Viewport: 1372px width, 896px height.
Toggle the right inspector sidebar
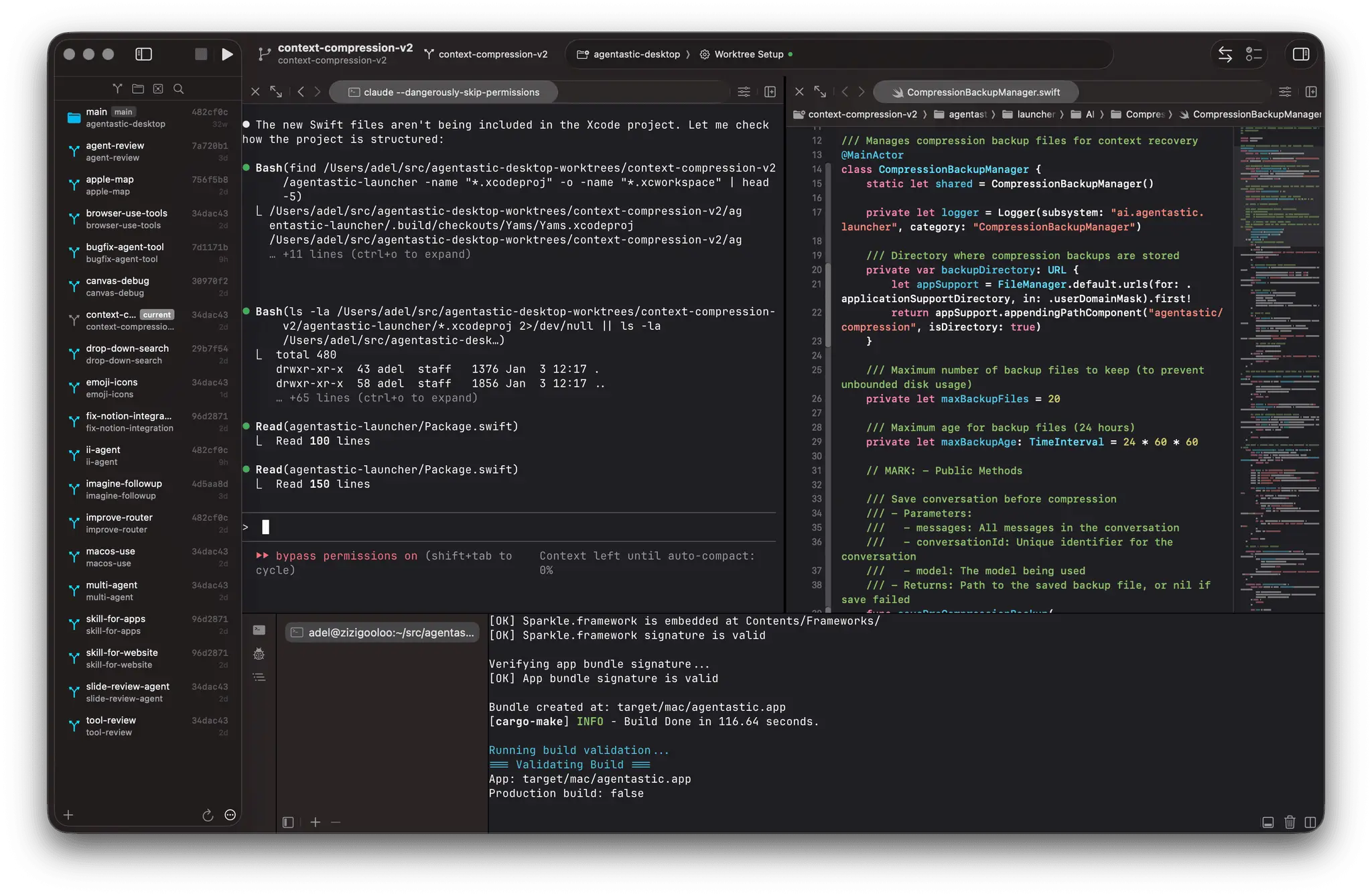(1301, 54)
